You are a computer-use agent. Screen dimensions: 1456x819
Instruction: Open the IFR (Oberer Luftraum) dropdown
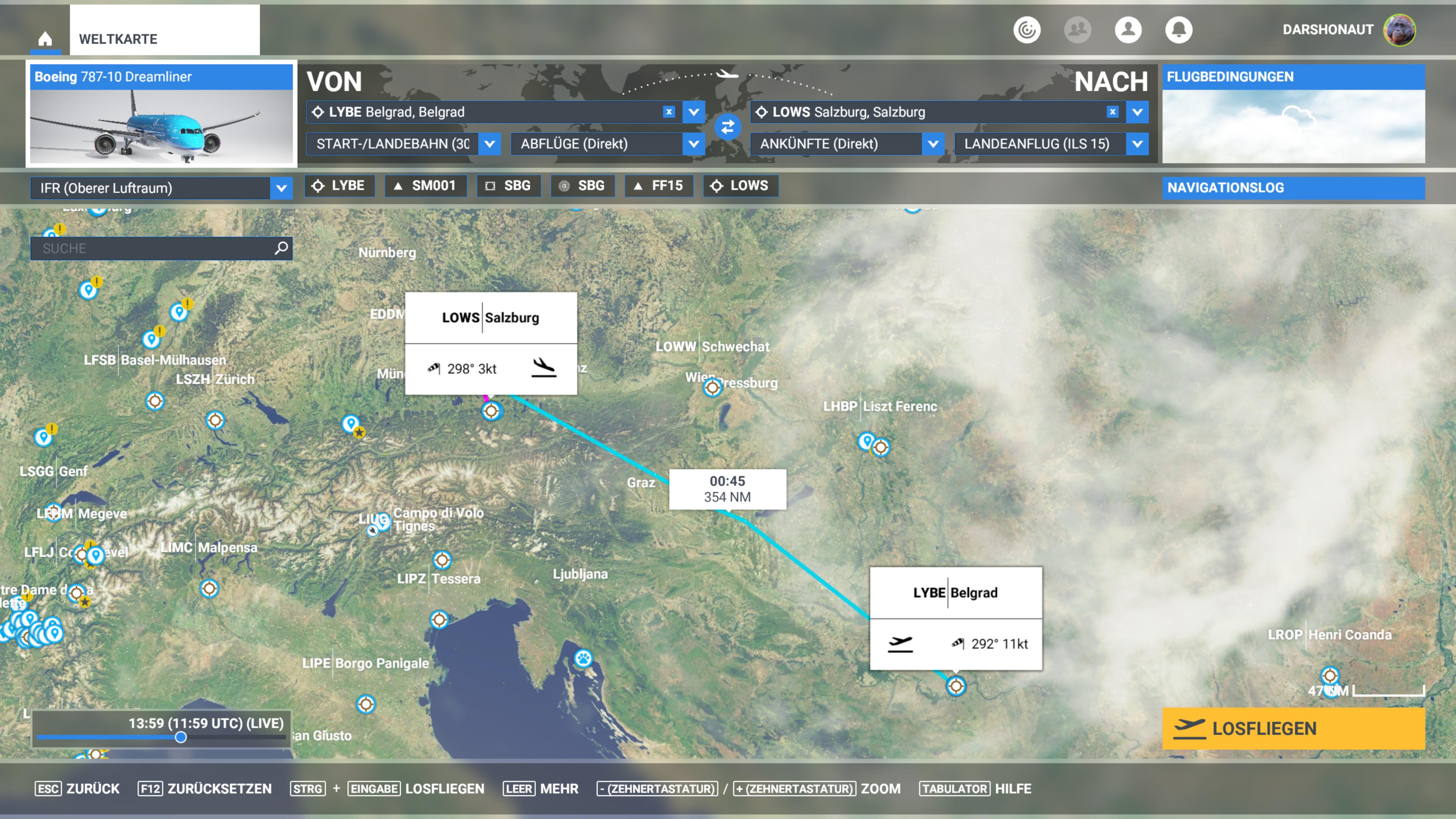coord(161,188)
